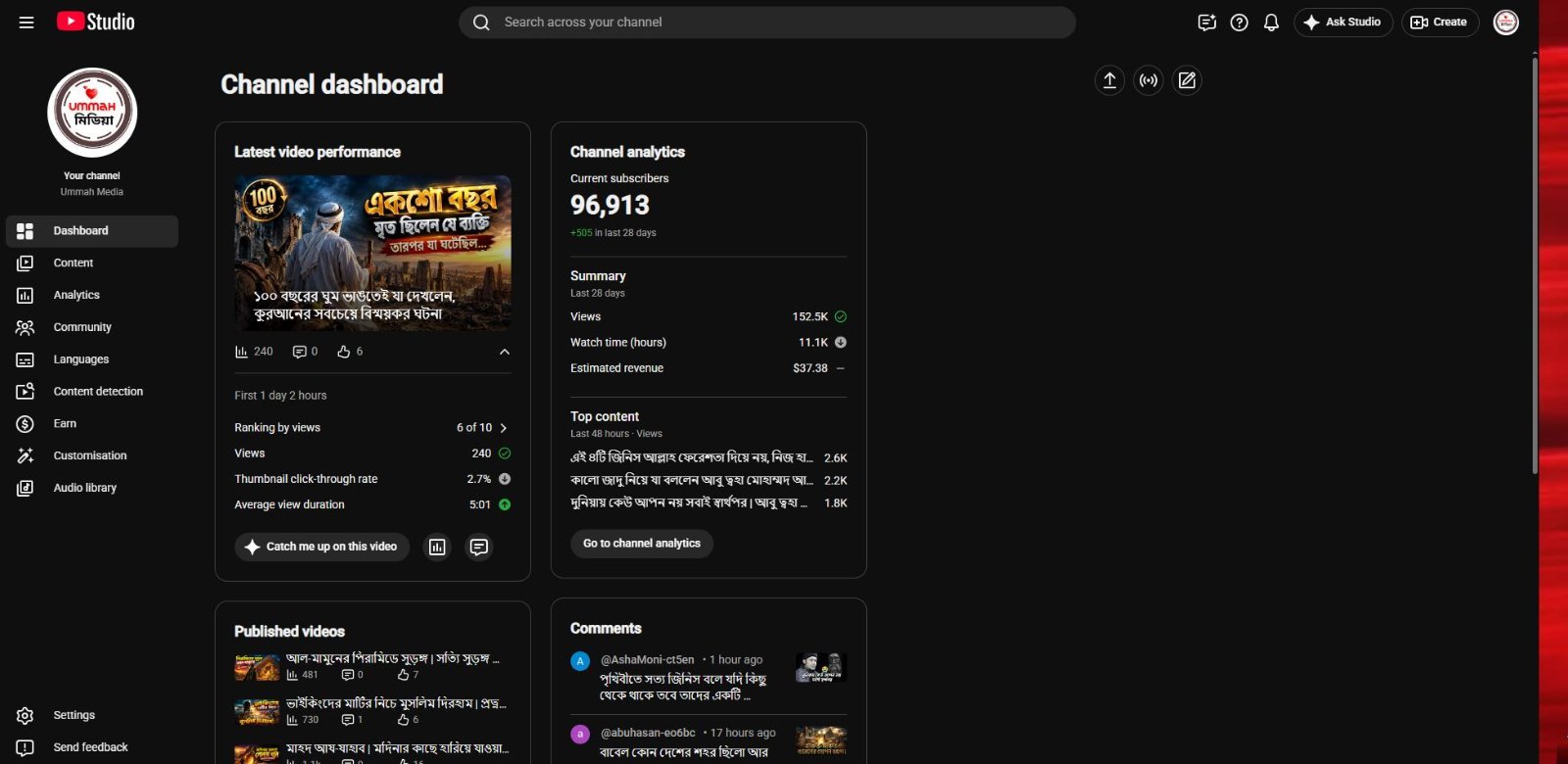Open the send feedback icon in top bar
This screenshot has width=1568, height=764.
click(1207, 23)
